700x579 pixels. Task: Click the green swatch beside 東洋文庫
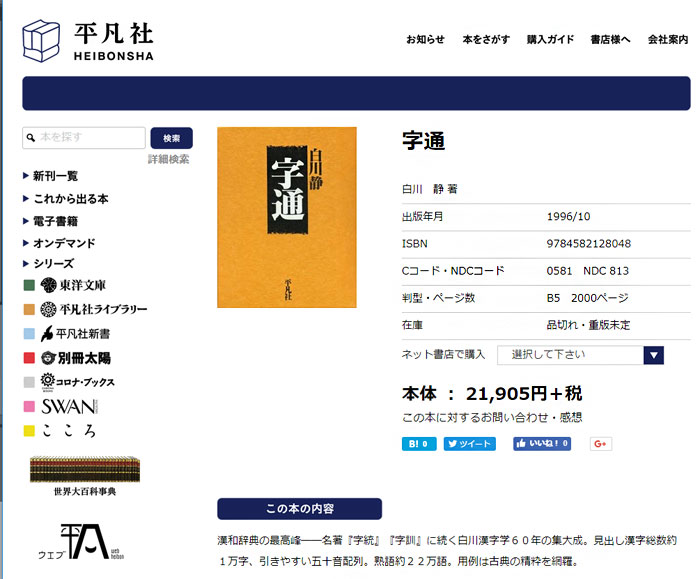[x=29, y=285]
